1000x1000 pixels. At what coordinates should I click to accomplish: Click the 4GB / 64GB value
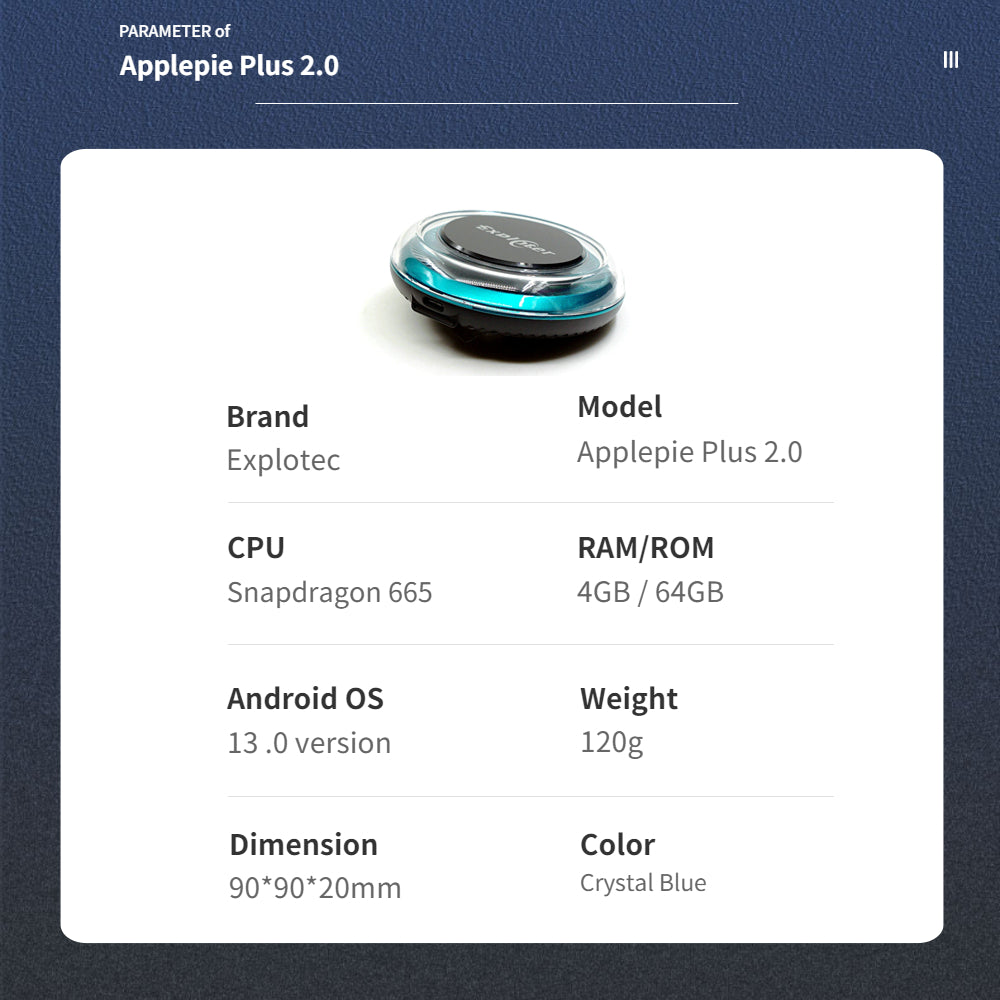coord(651,592)
